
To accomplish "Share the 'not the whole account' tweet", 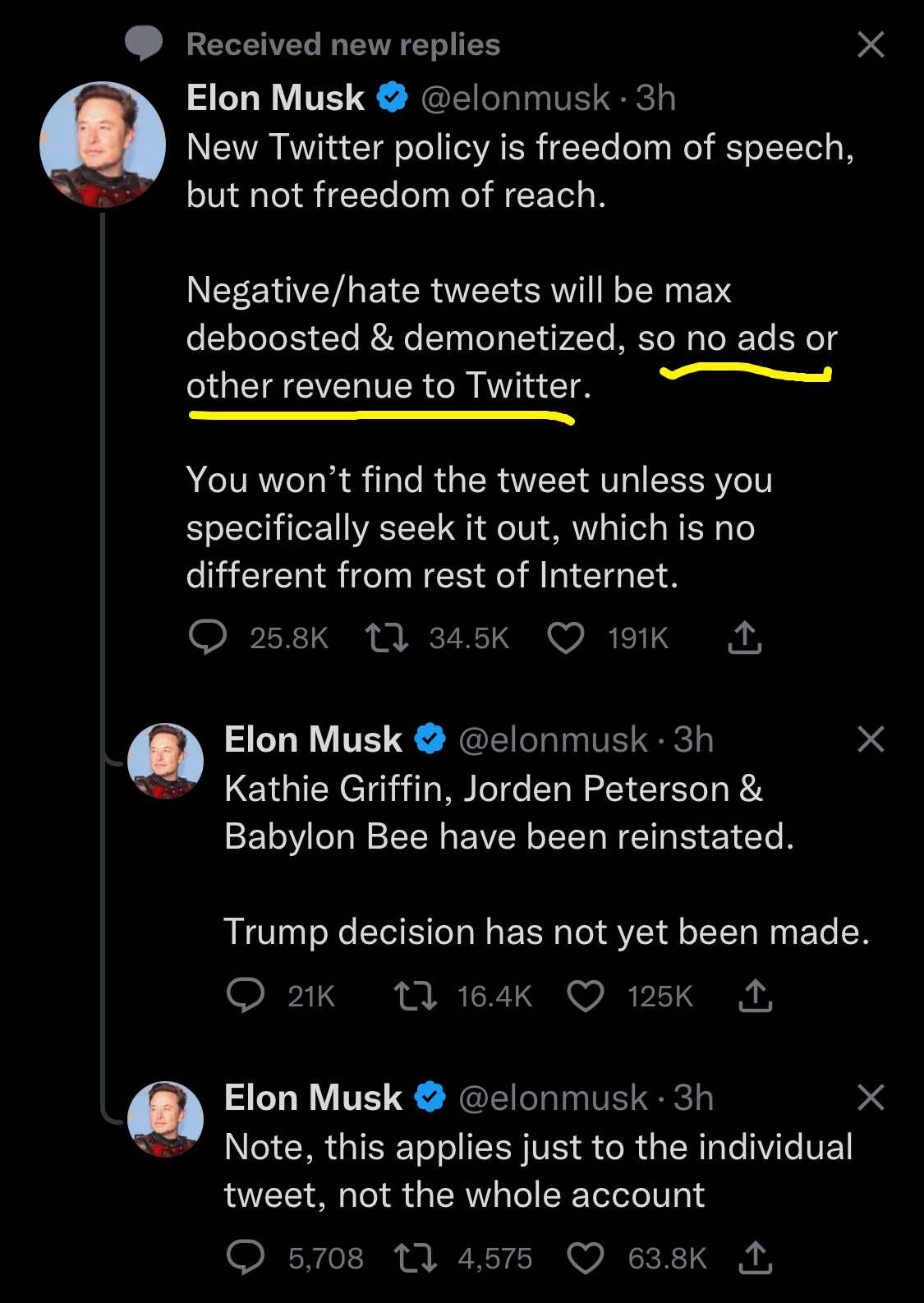I will [x=755, y=1258].
